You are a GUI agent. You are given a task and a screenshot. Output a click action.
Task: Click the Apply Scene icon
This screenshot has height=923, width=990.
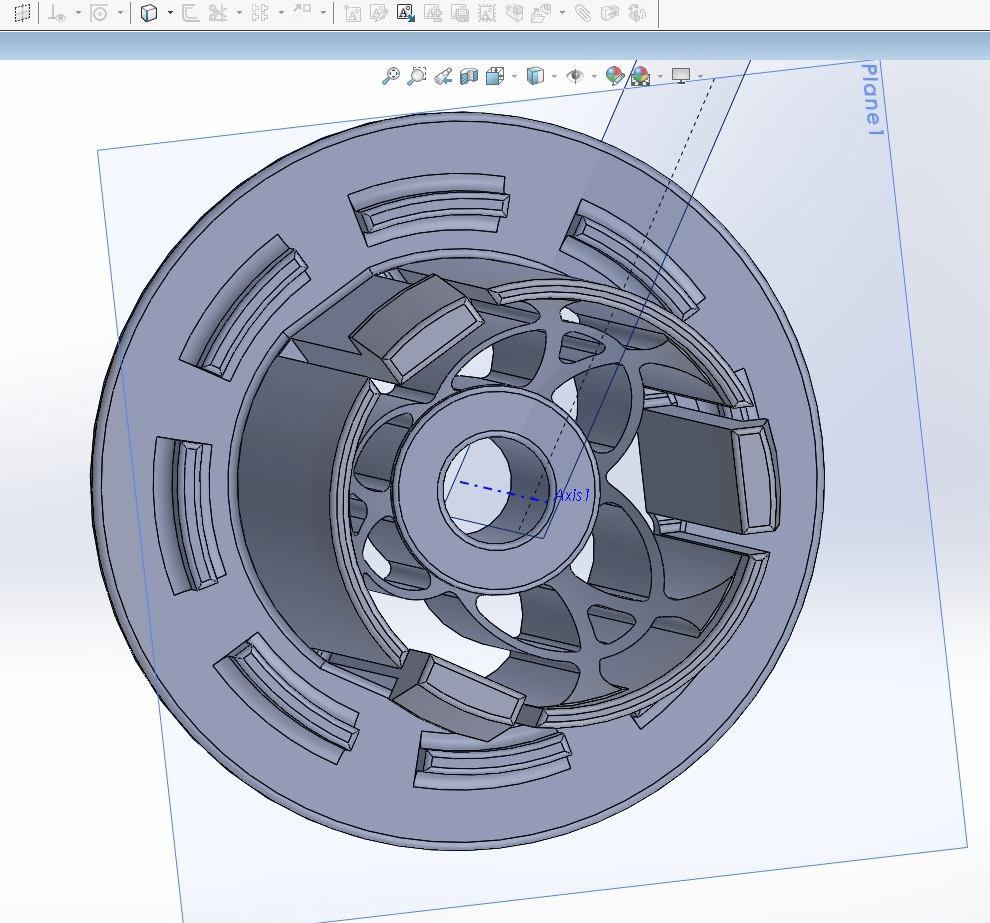(640, 76)
